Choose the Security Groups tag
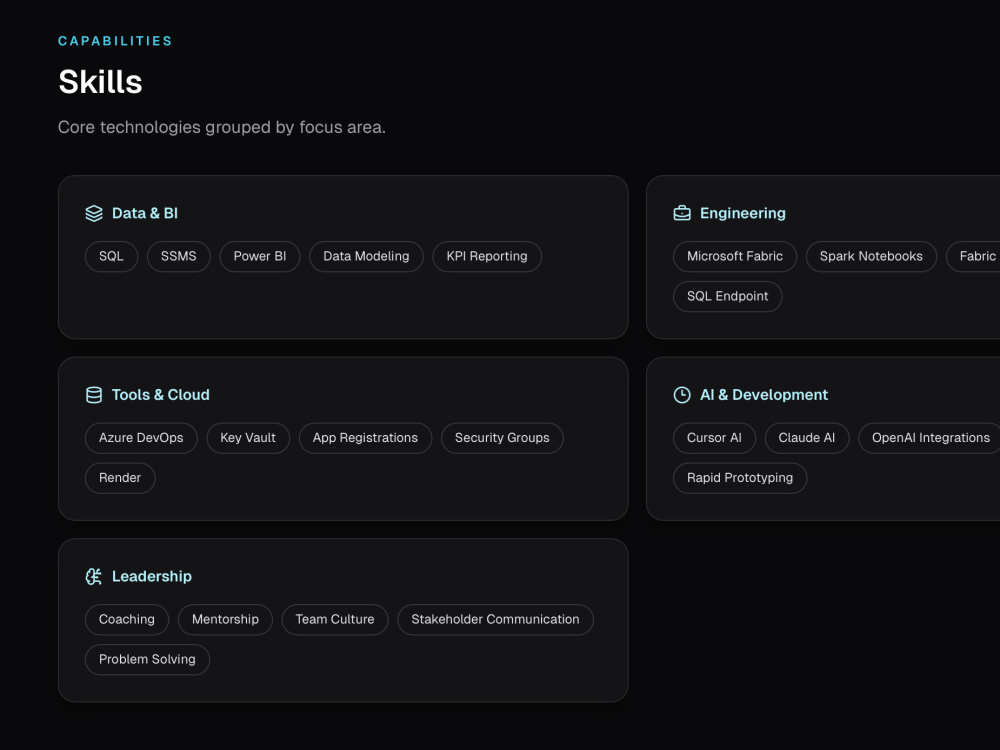Image resolution: width=1000 pixels, height=750 pixels. [x=502, y=438]
